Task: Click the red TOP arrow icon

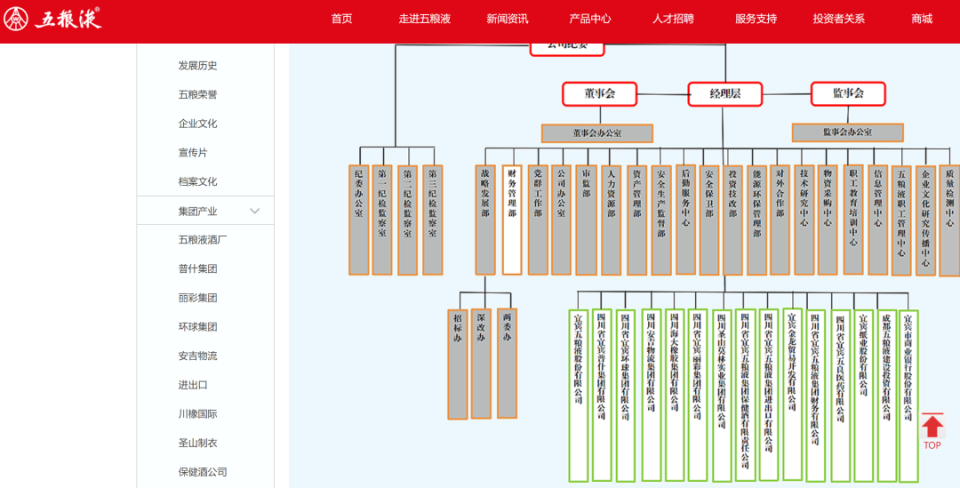Action: 931,431
